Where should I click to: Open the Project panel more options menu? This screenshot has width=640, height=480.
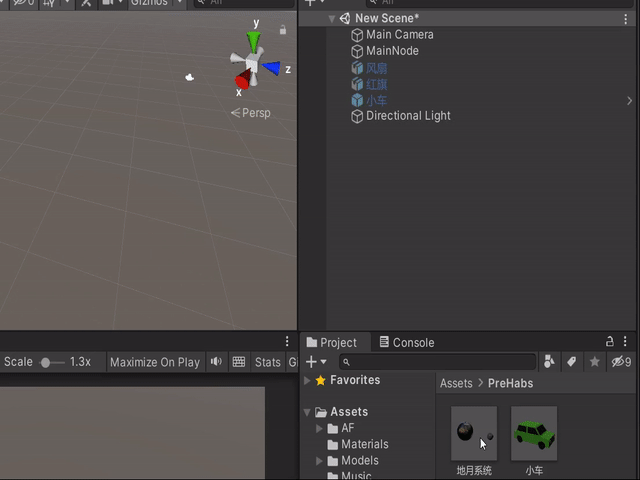click(625, 341)
